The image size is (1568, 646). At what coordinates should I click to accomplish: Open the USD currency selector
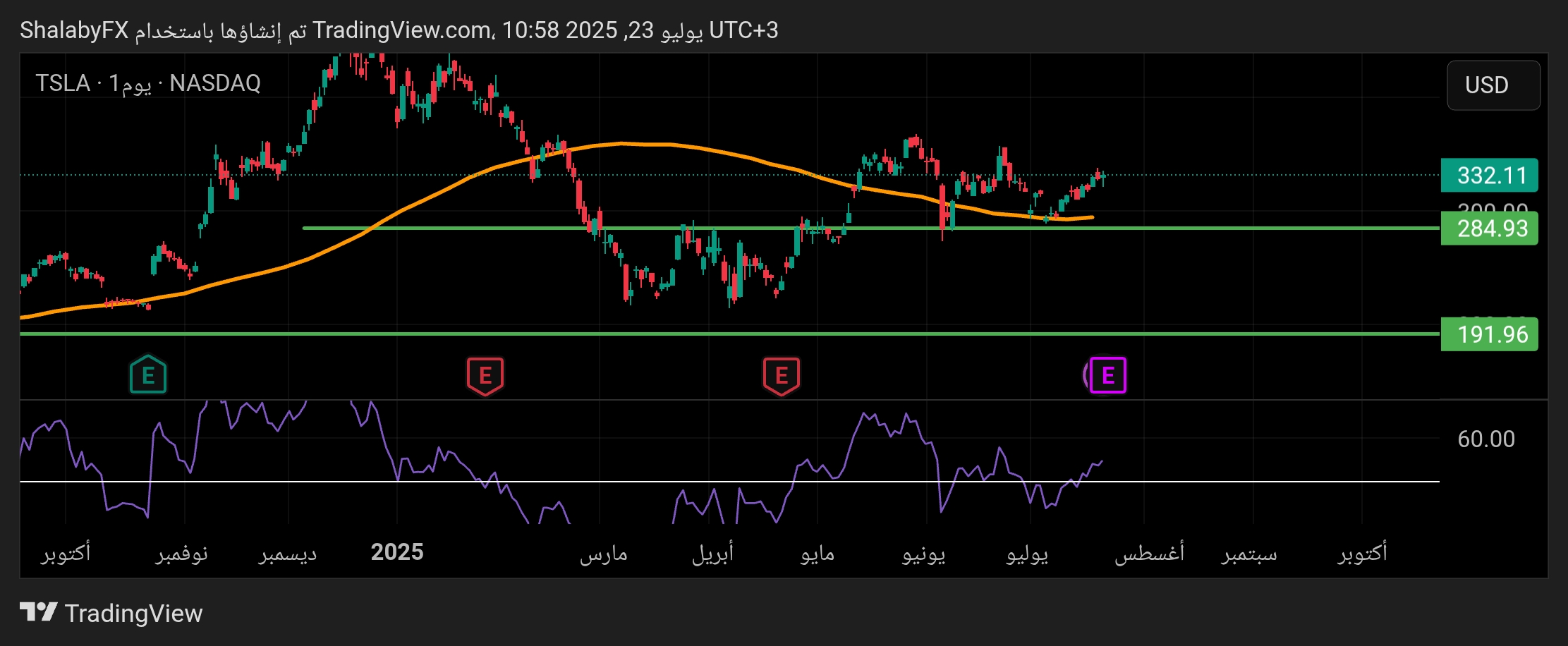(1493, 85)
